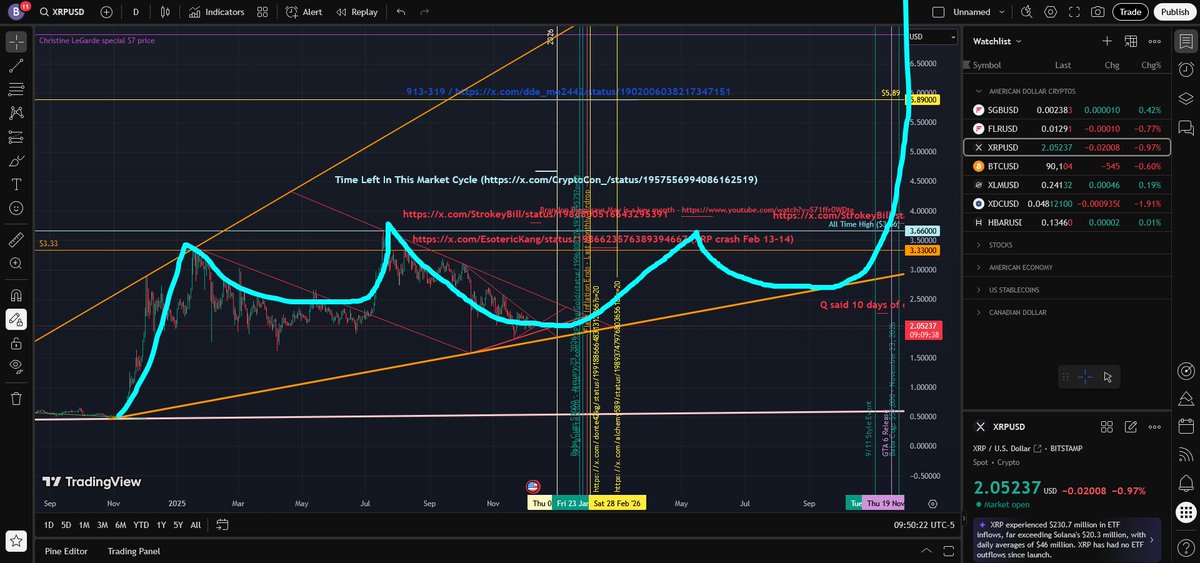This screenshot has height=563, width=1200.
Task: Open the user profile avatar menu
Action: click(16, 12)
